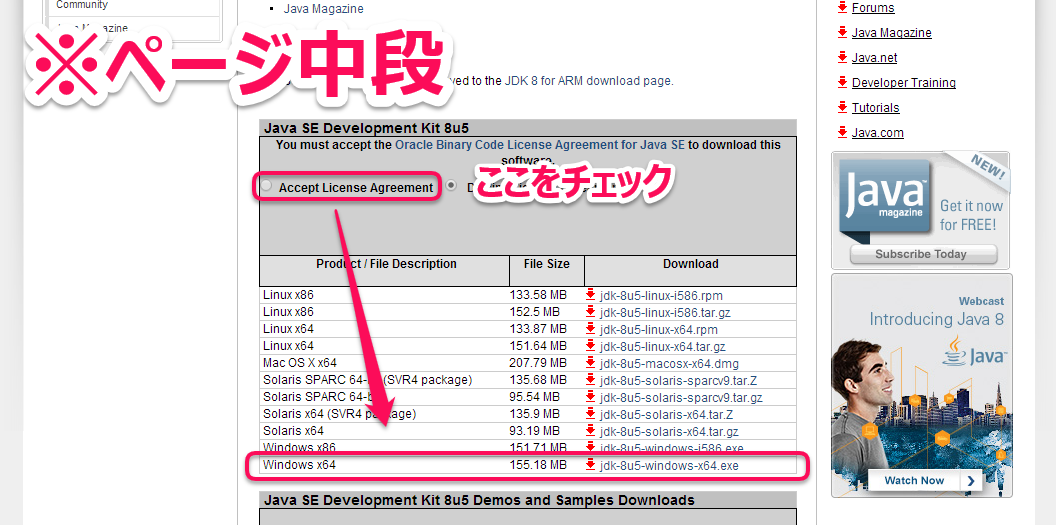Download jdk-8u5-solaris-sparcv9.tar.gz
This screenshot has height=525, width=1056.
680,398
